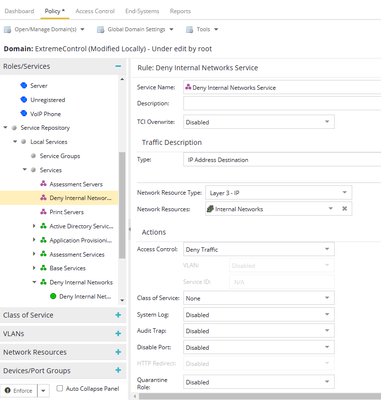Open the Disable Port dropdown

tap(327, 347)
